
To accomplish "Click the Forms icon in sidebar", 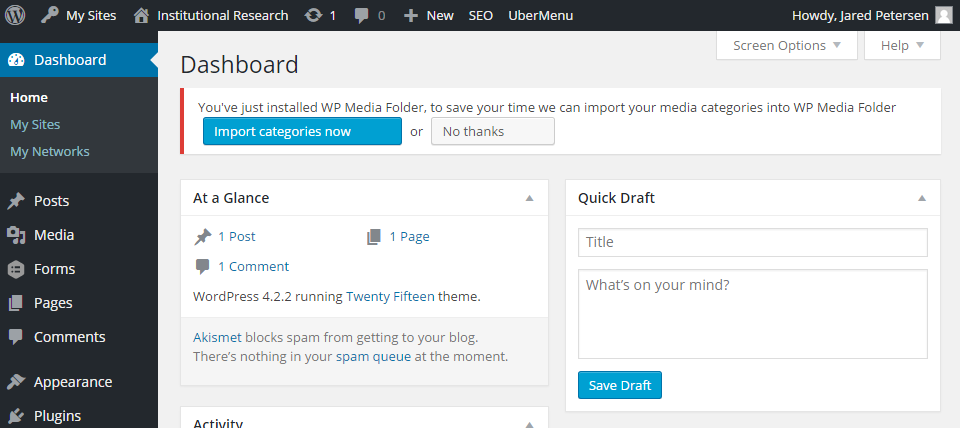I will pyautogui.click(x=17, y=269).
